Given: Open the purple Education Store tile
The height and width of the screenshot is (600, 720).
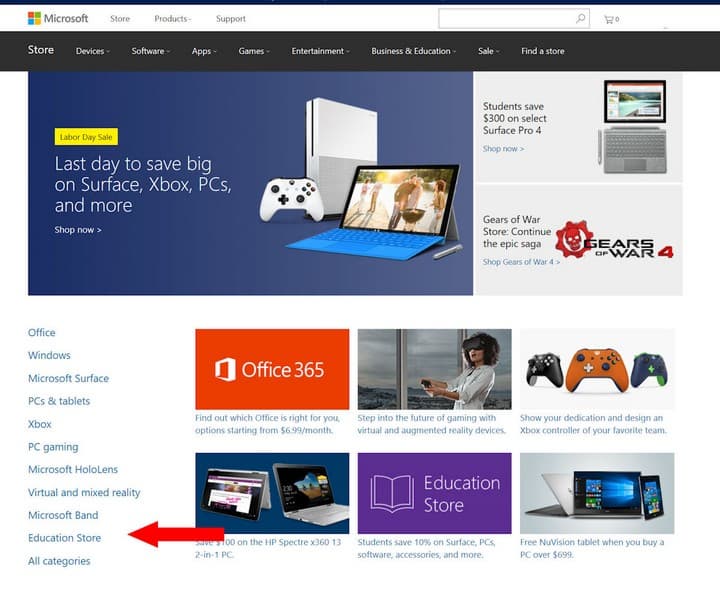Looking at the screenshot, I should [x=434, y=493].
